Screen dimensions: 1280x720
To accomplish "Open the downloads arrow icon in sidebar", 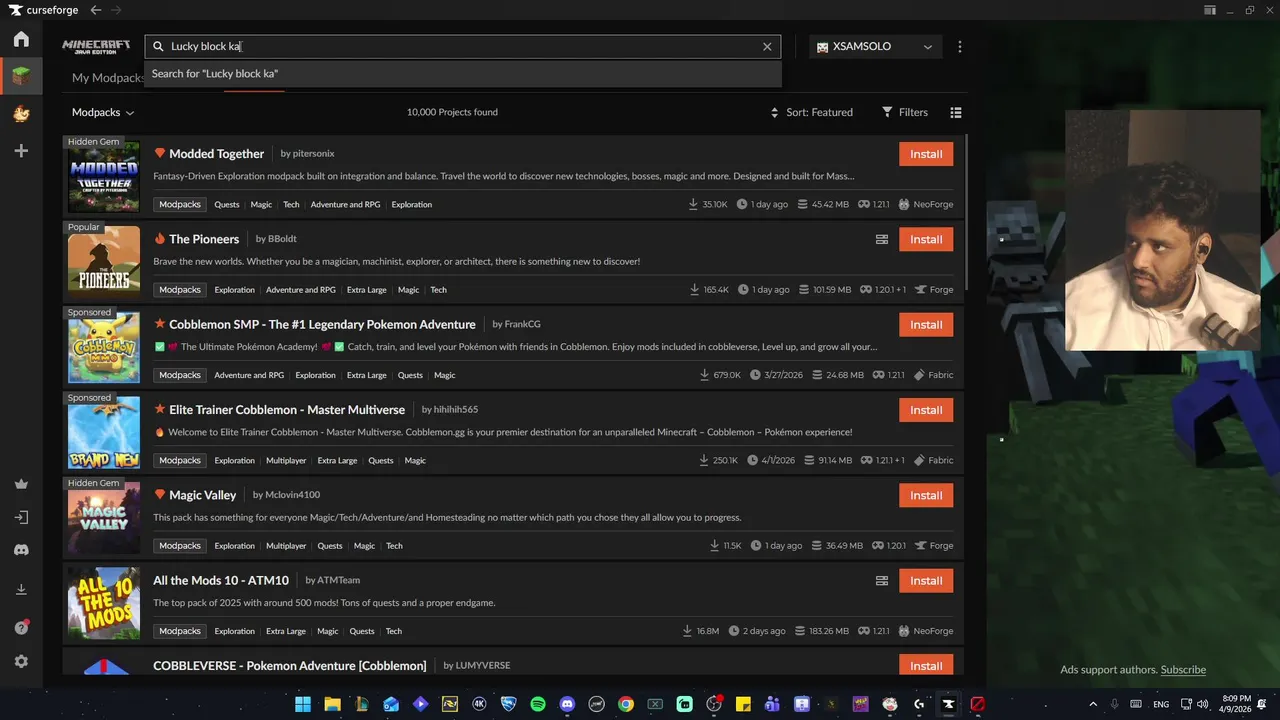I will coord(21,590).
